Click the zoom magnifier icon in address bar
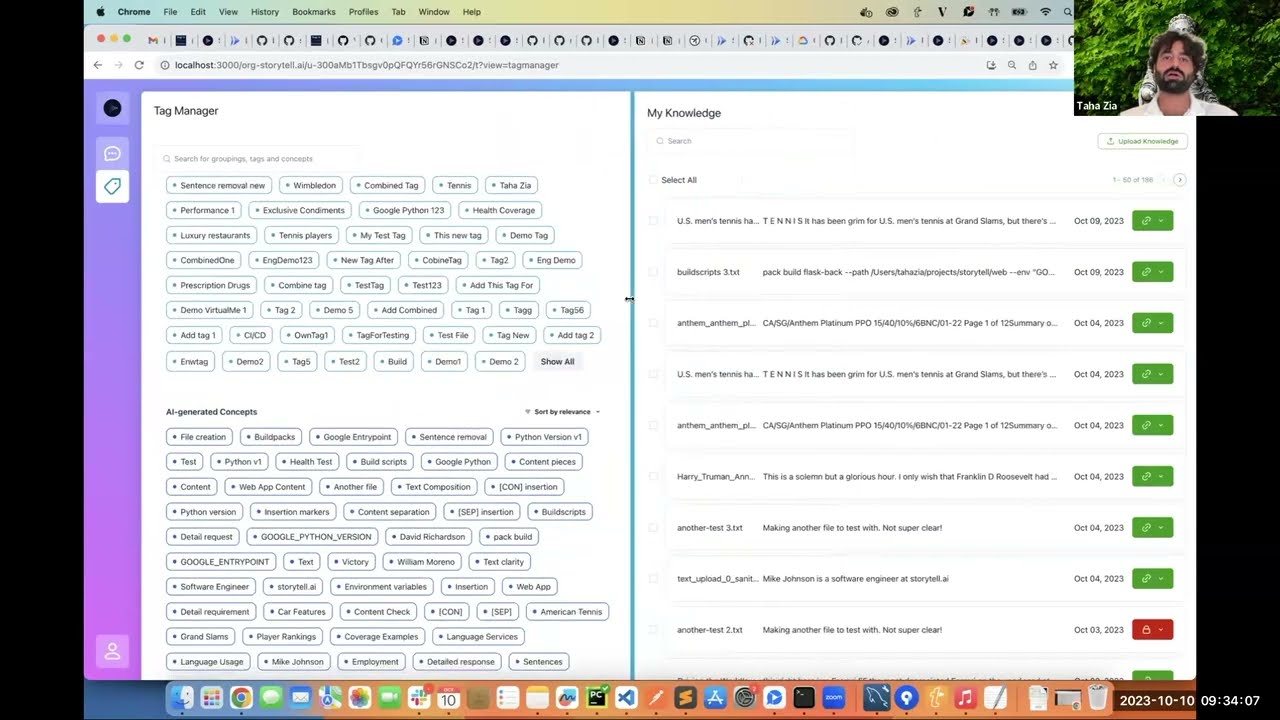The width and height of the screenshot is (1280, 720). point(1011,65)
